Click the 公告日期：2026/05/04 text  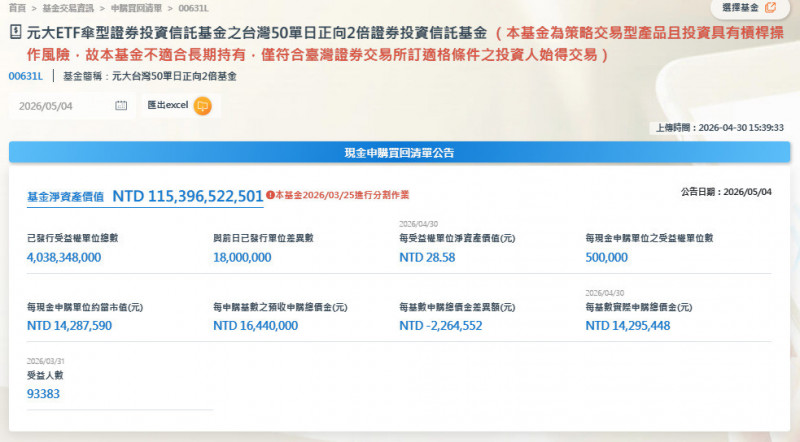pos(726,192)
